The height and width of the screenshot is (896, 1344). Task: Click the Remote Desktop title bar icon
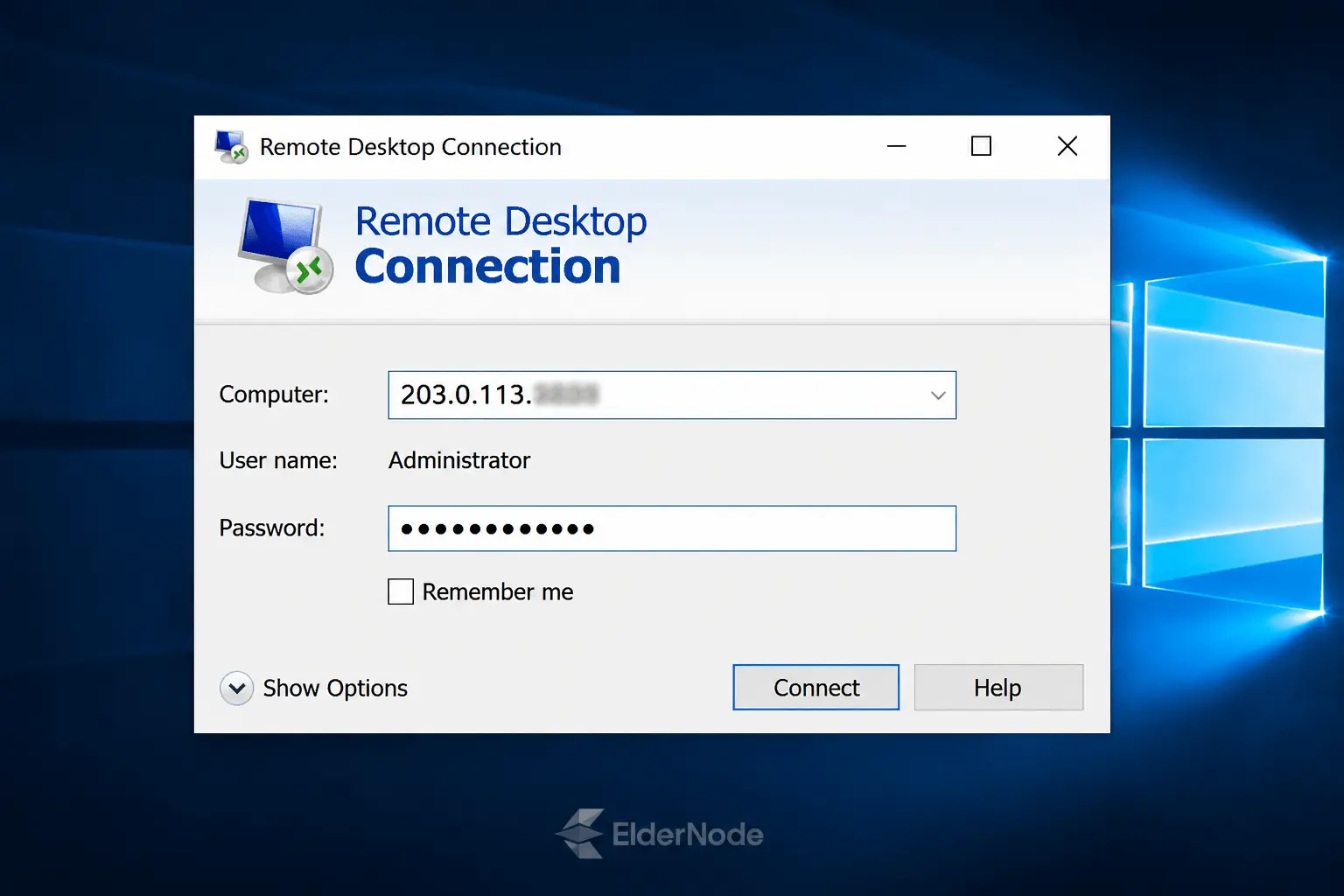[232, 146]
